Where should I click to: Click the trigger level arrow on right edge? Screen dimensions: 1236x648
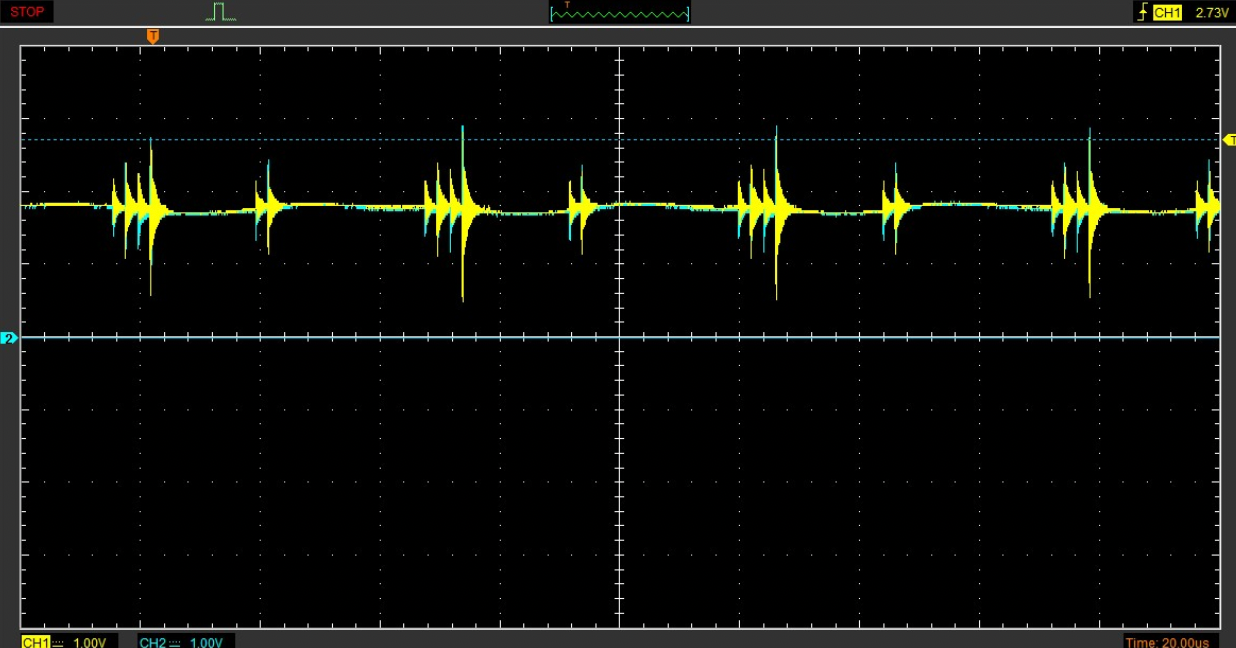(1229, 140)
